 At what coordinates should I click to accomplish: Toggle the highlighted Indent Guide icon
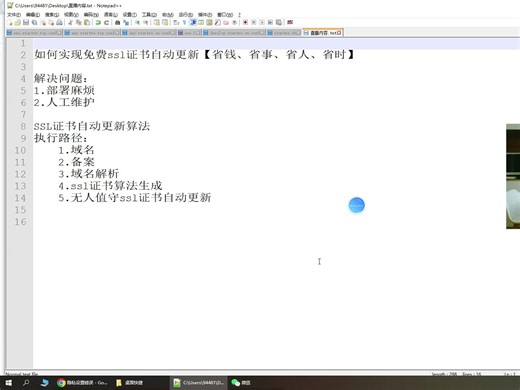(193, 23)
